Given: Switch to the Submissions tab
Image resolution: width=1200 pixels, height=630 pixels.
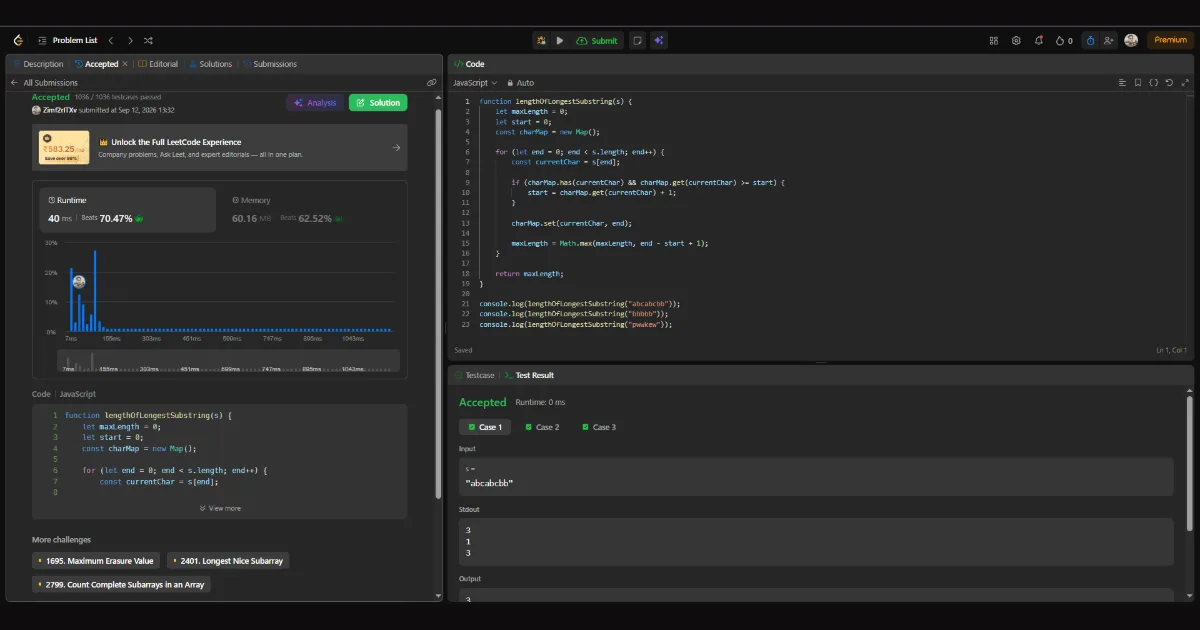Looking at the screenshot, I should click(x=270, y=64).
